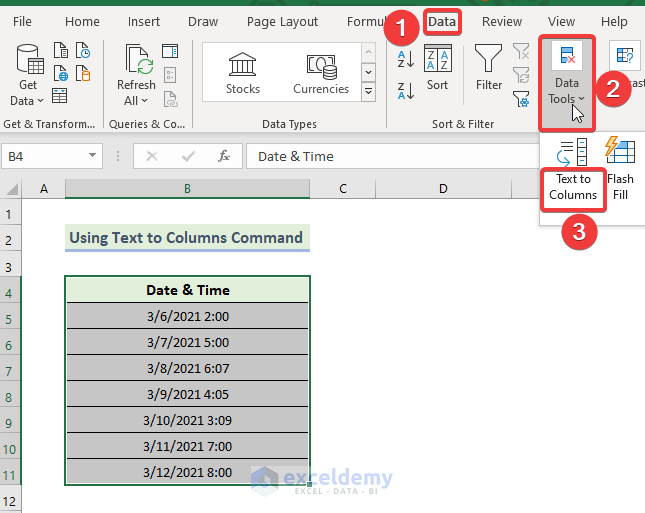Click Existing Connections icon
The width and height of the screenshot is (645, 513).
coord(83,74)
